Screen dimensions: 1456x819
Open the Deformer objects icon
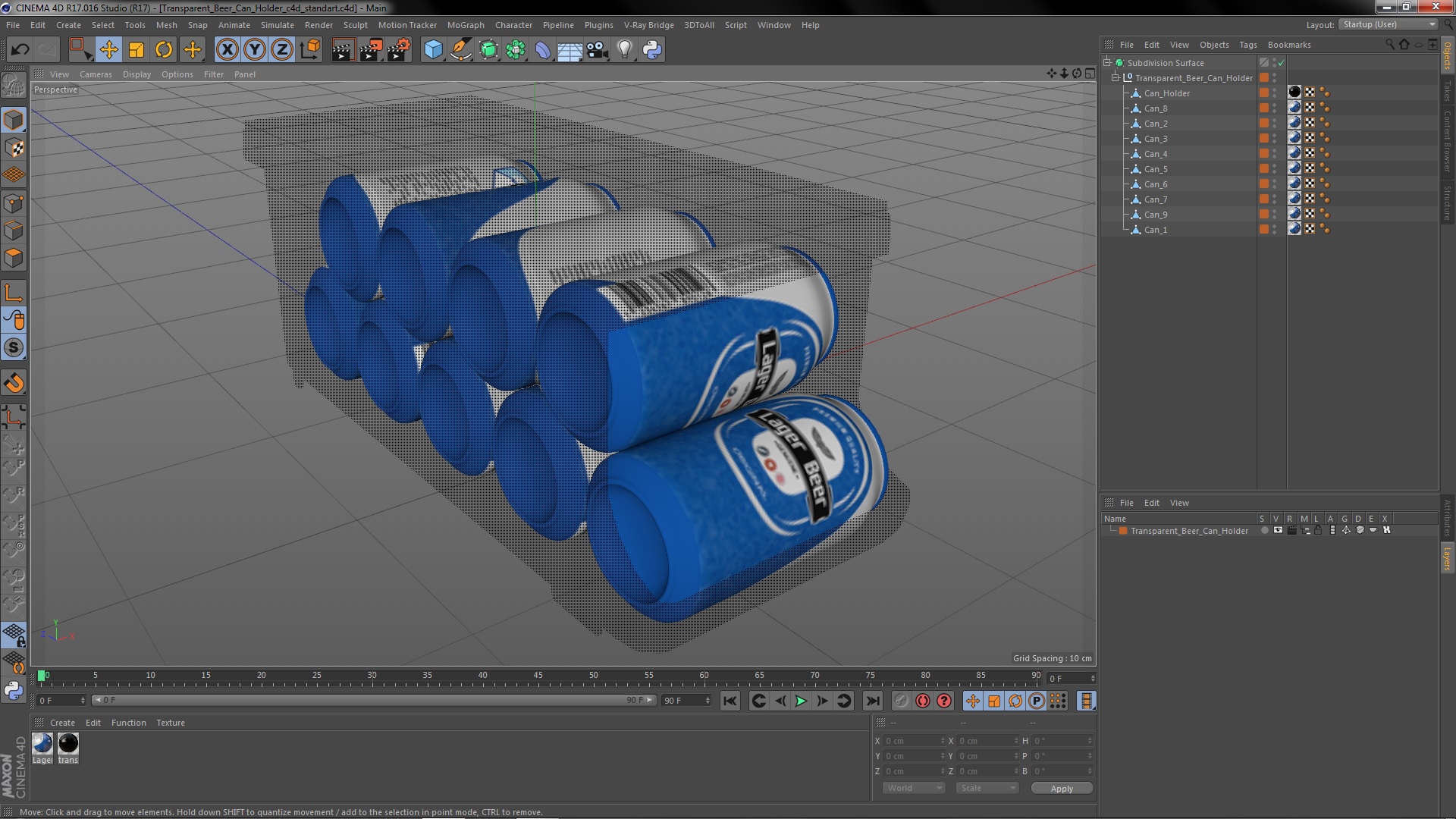click(543, 50)
